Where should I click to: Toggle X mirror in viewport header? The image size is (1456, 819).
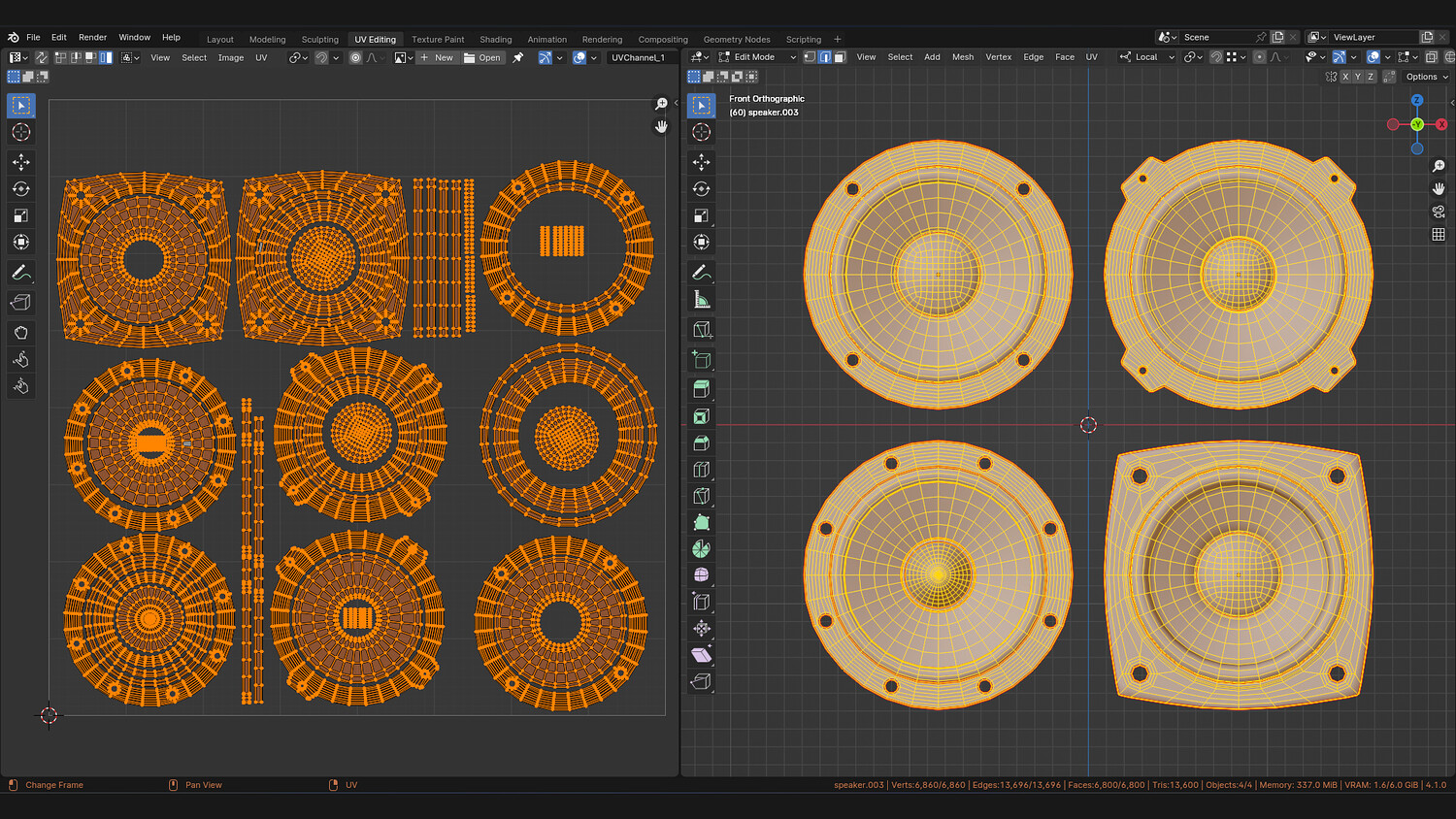[1345, 77]
